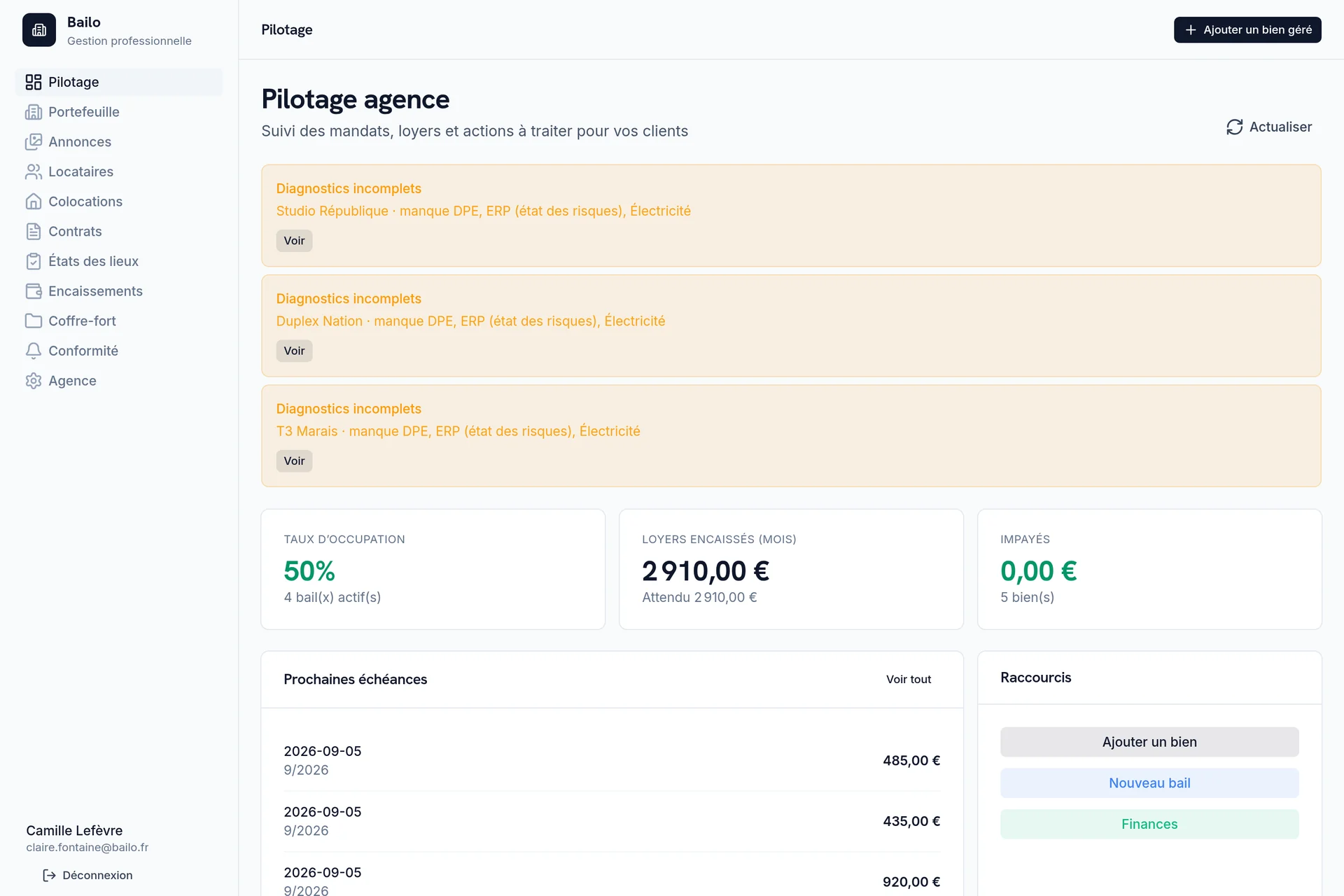Click the Attendu 2 910,00 € text

699,597
